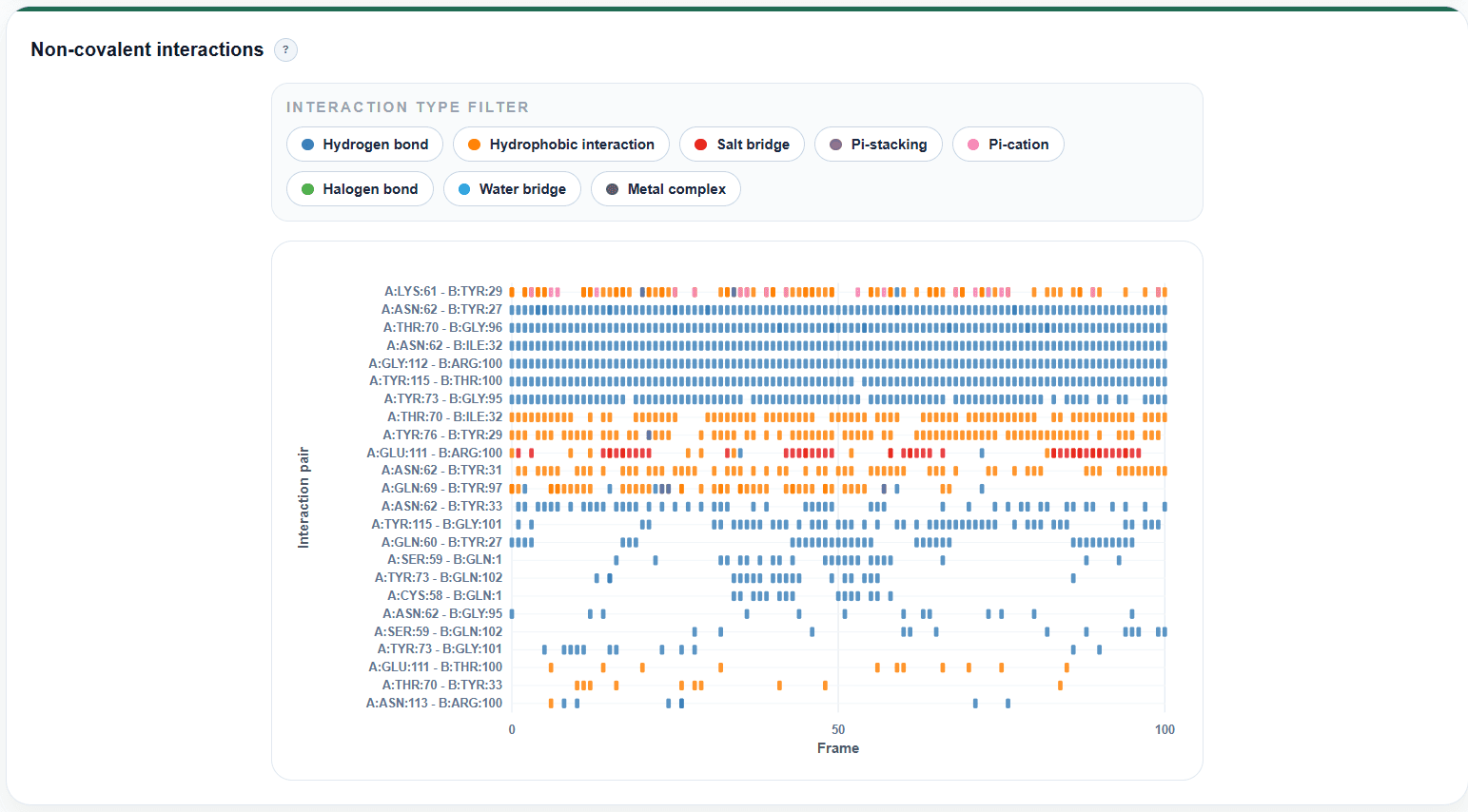This screenshot has width=1468, height=812.
Task: Select row label A:ASN:62 - B:TYR:33
Action: click(441, 507)
